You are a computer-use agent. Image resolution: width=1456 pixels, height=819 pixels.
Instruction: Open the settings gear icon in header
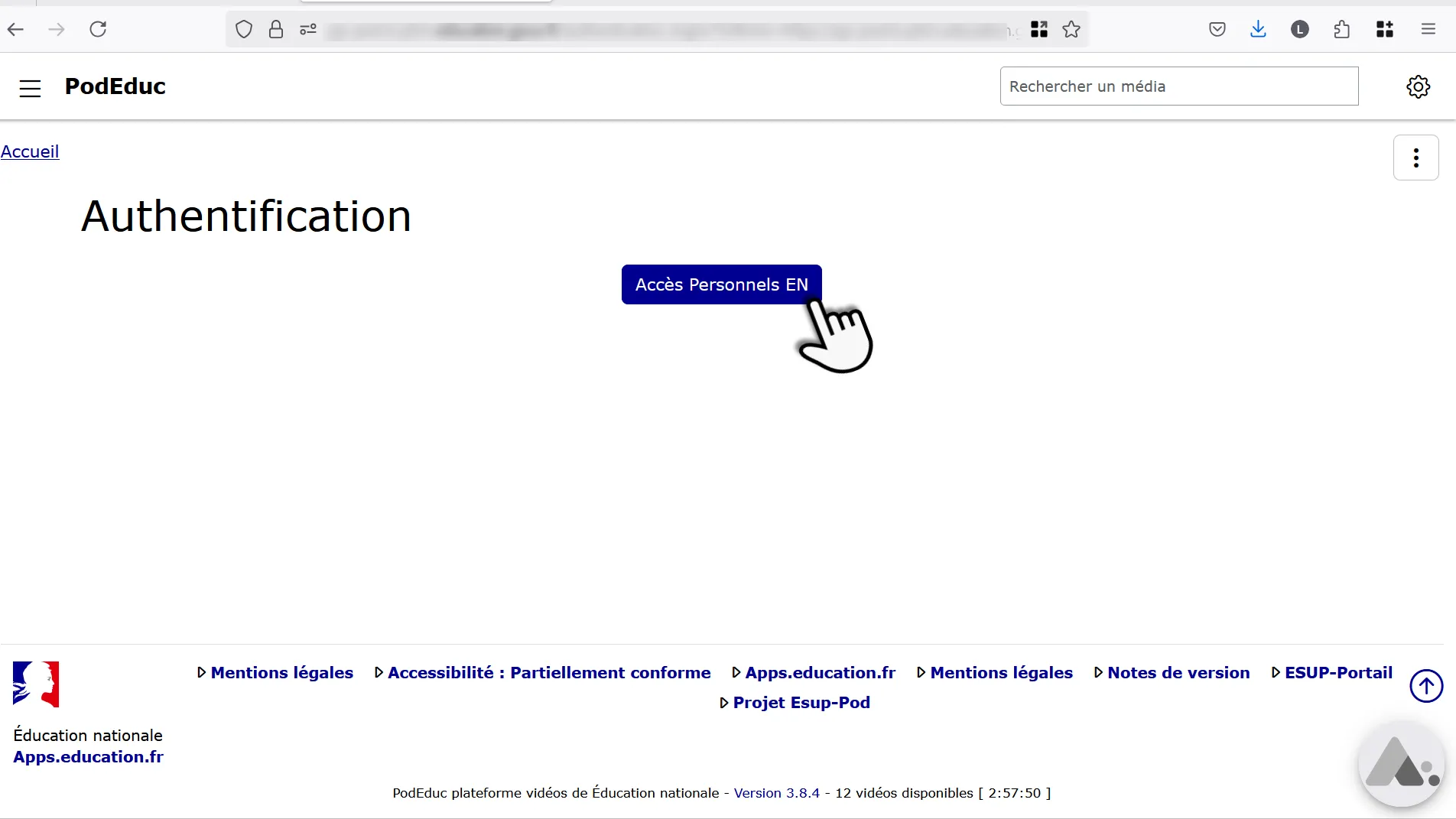1418,86
